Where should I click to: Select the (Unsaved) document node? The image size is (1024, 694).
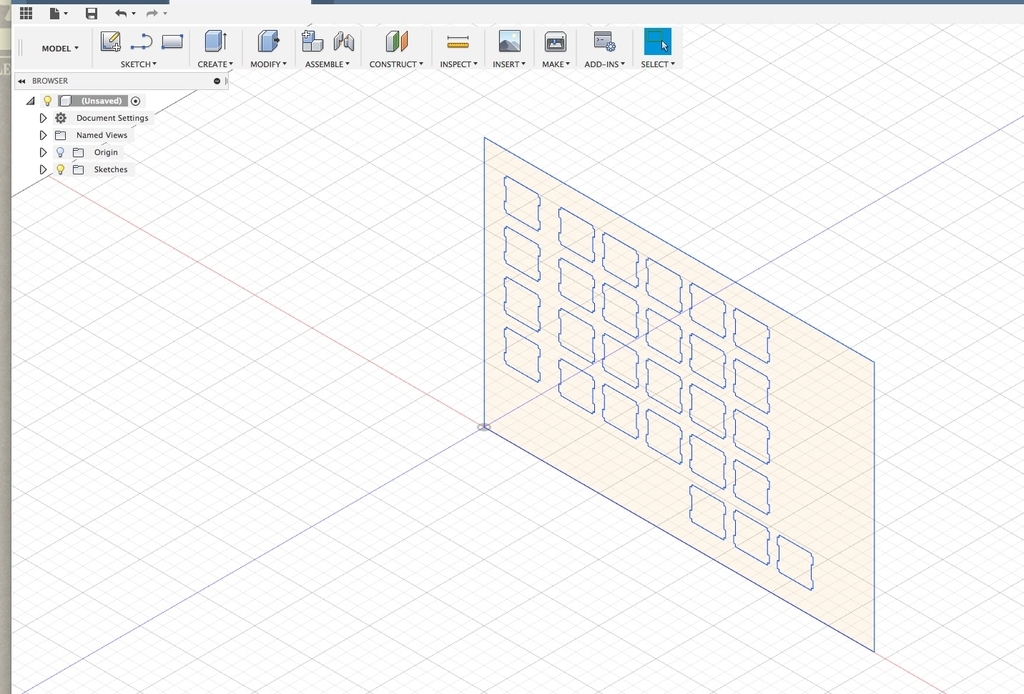pos(101,101)
